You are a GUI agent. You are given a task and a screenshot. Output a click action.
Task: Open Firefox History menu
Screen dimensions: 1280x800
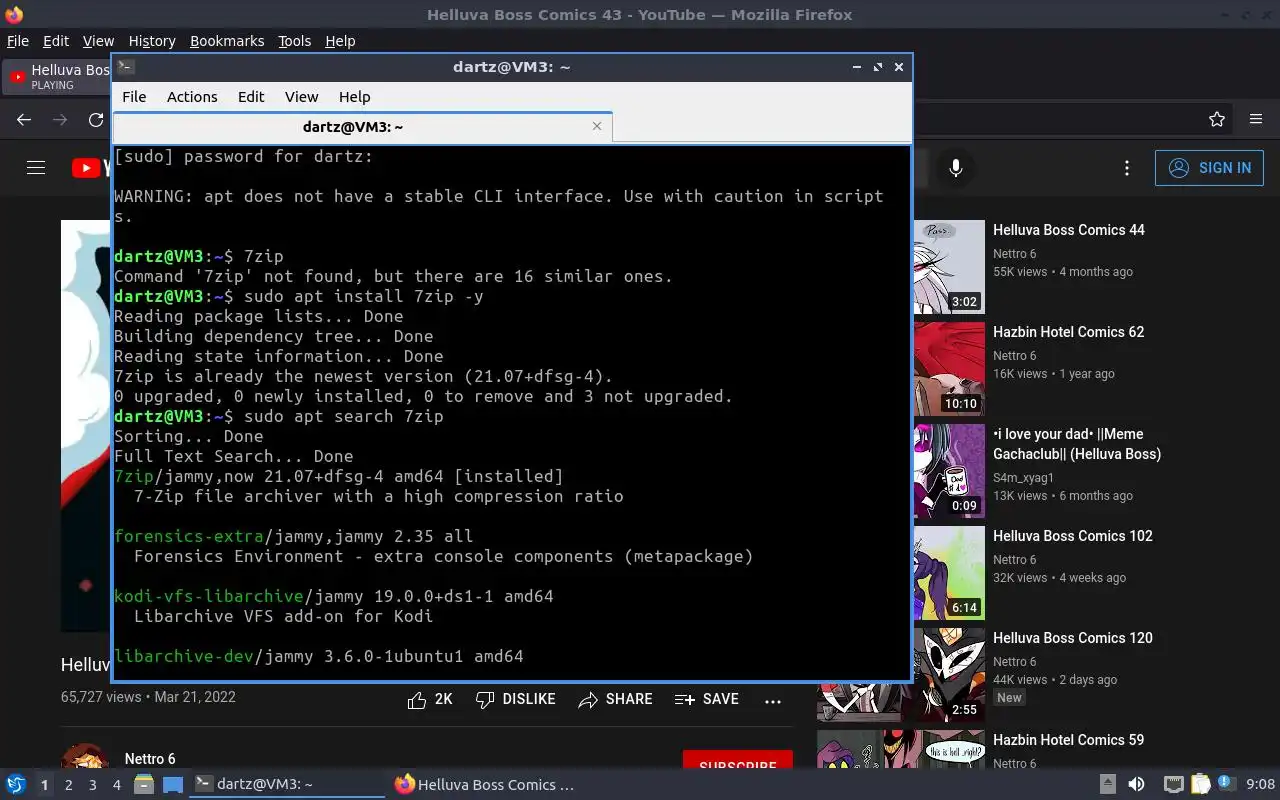pyautogui.click(x=152, y=41)
